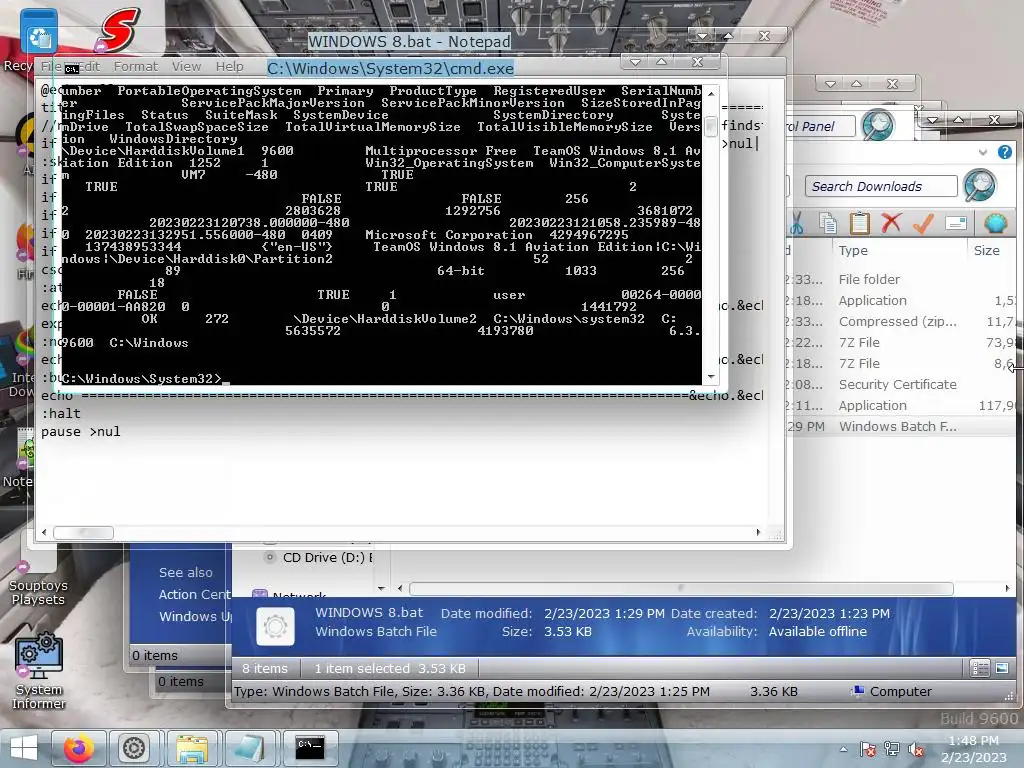Viewport: 1024px width, 768px height.
Task: Open File Explorer from the taskbar
Action: (x=191, y=748)
